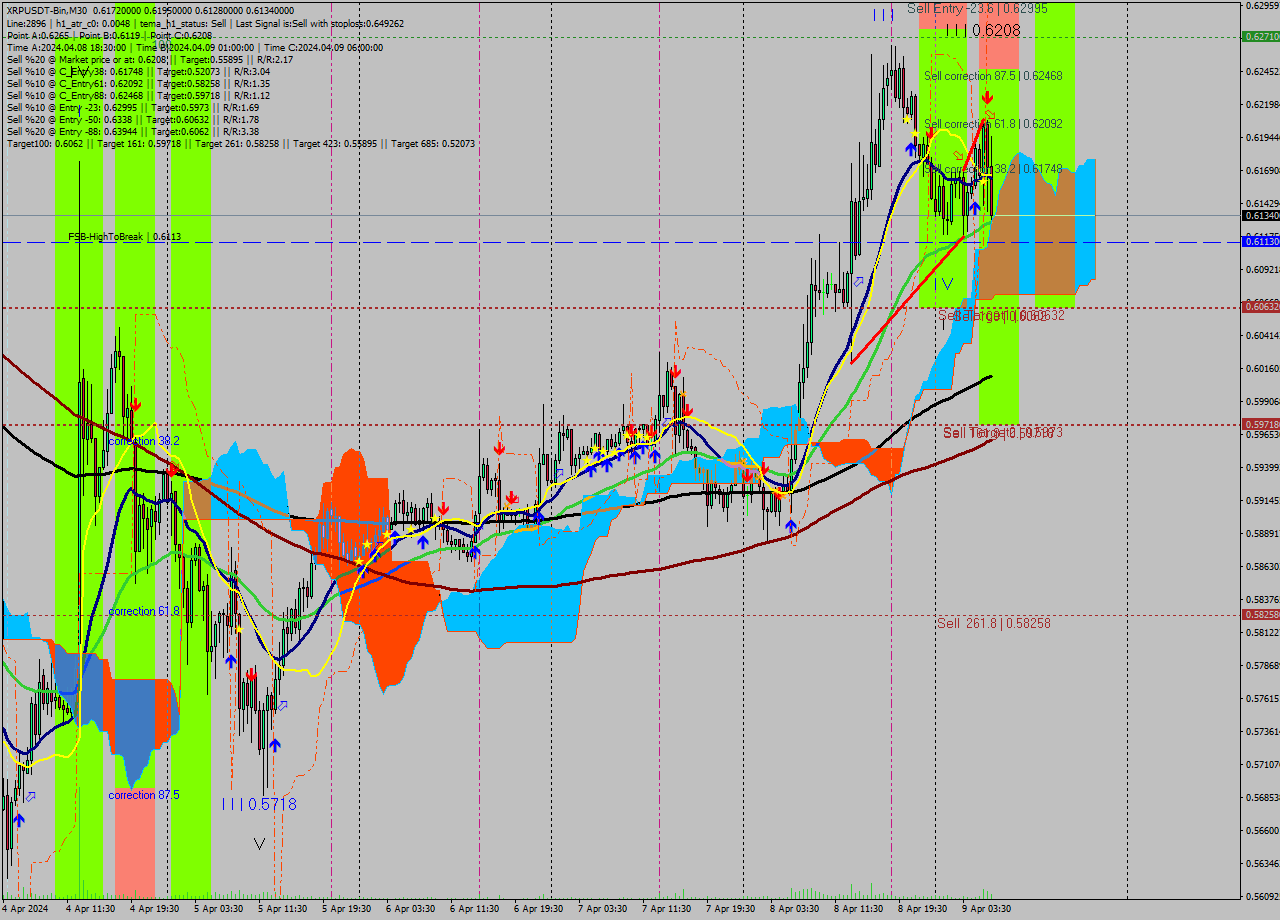Select 'Sell correction 87.5 | 0.62468' label

[993, 76]
